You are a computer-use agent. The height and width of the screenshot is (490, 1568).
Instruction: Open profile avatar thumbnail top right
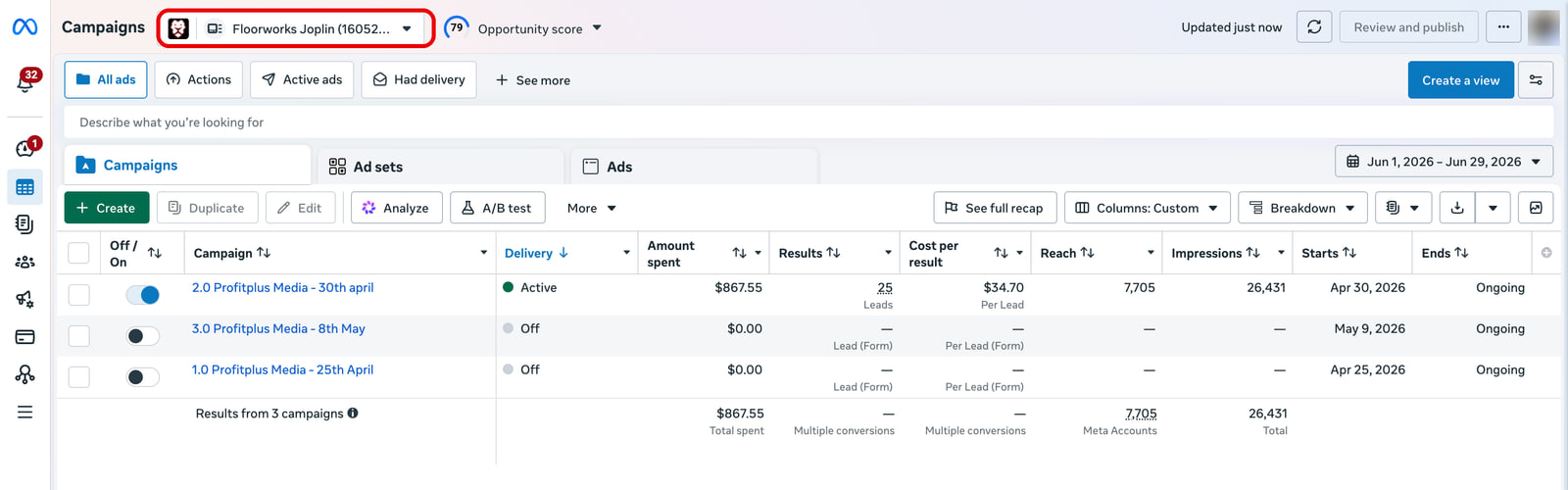pyautogui.click(x=1543, y=27)
